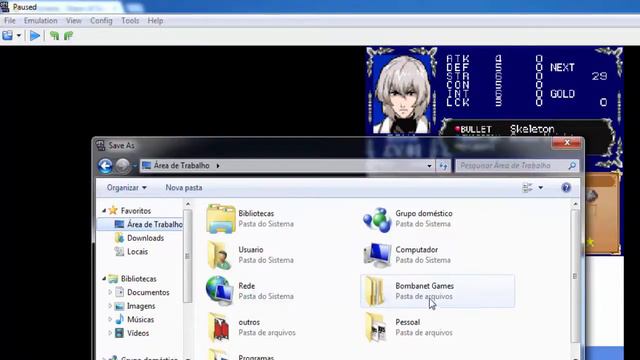Click the Pessoal folder icon
The width and height of the screenshot is (640, 360).
coord(376,327)
